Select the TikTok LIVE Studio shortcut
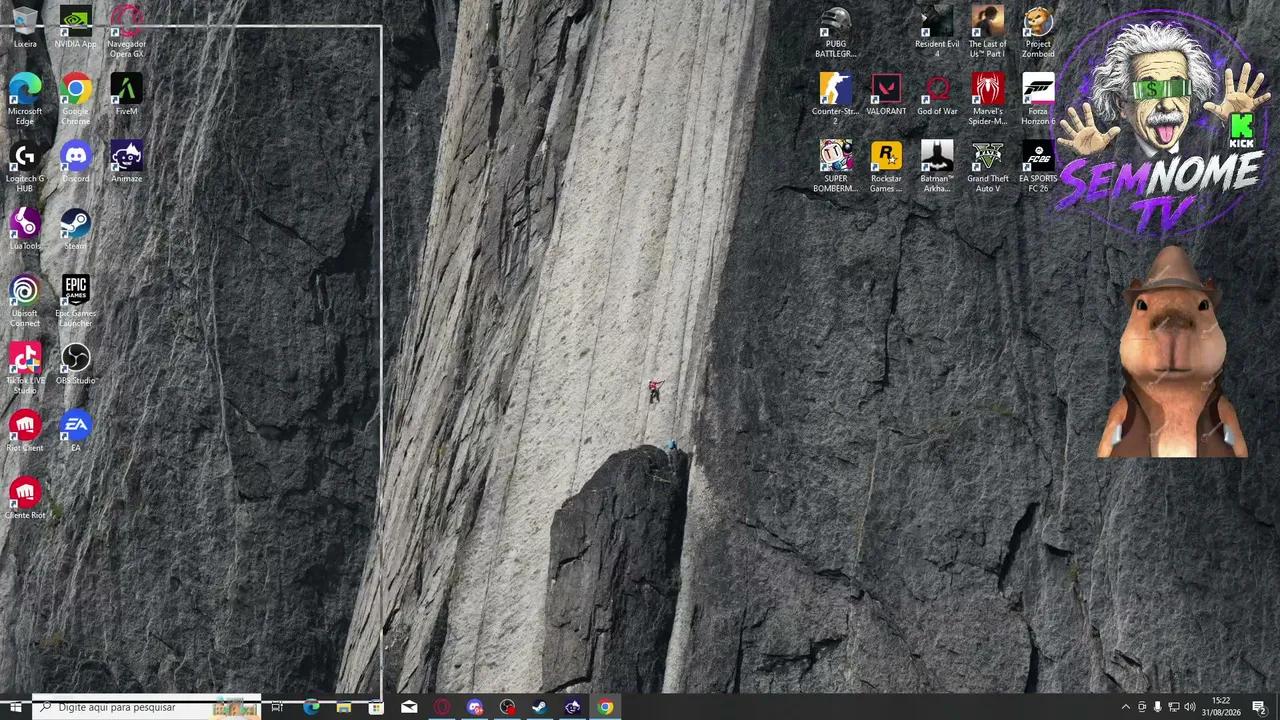This screenshot has height=720, width=1280. point(25,368)
